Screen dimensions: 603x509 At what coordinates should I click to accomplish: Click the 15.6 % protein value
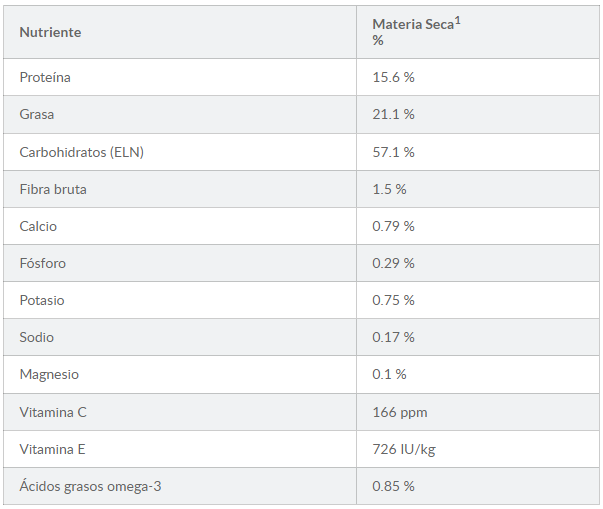click(x=393, y=77)
